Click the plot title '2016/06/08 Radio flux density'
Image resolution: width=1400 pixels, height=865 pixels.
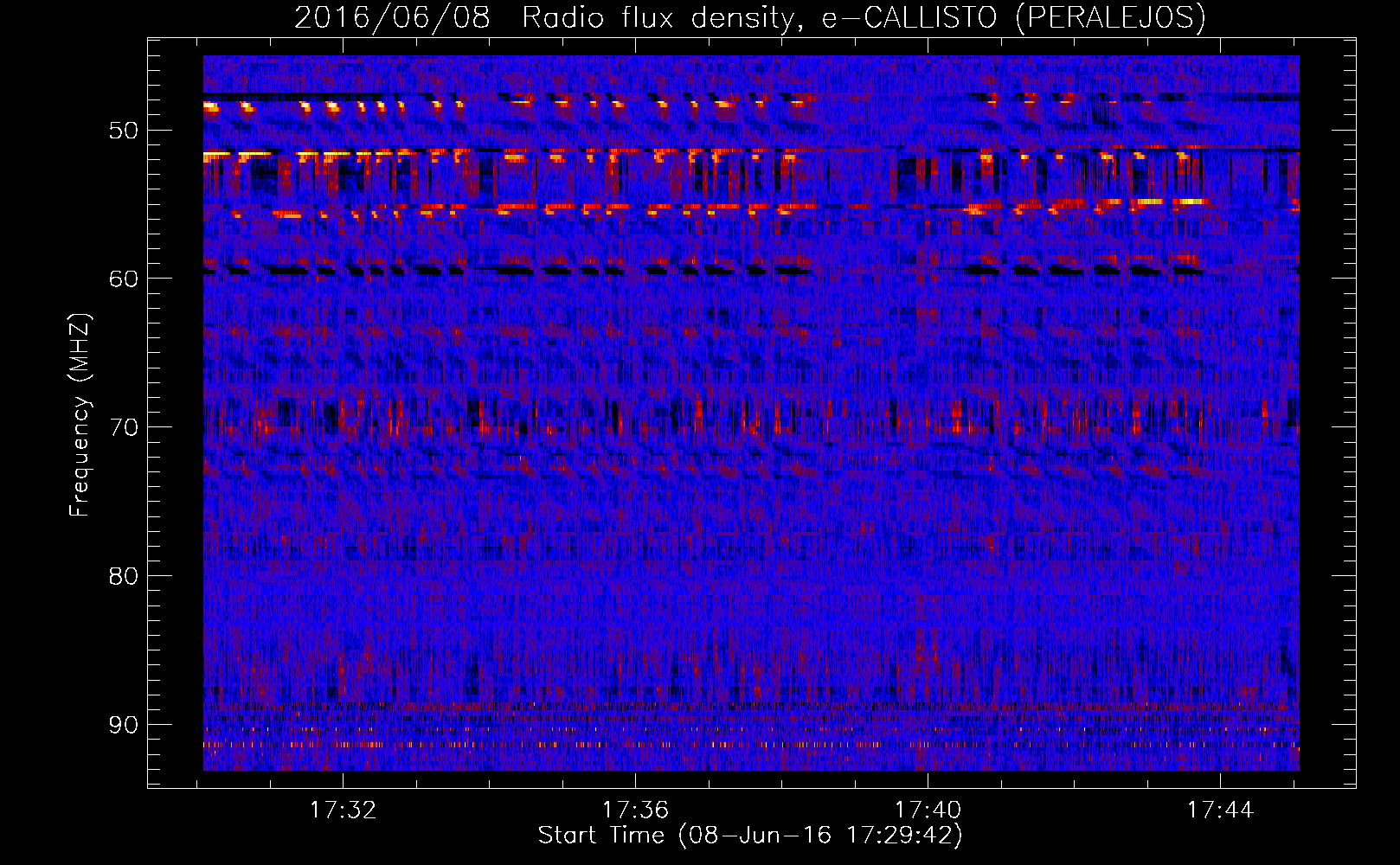pos(749,17)
